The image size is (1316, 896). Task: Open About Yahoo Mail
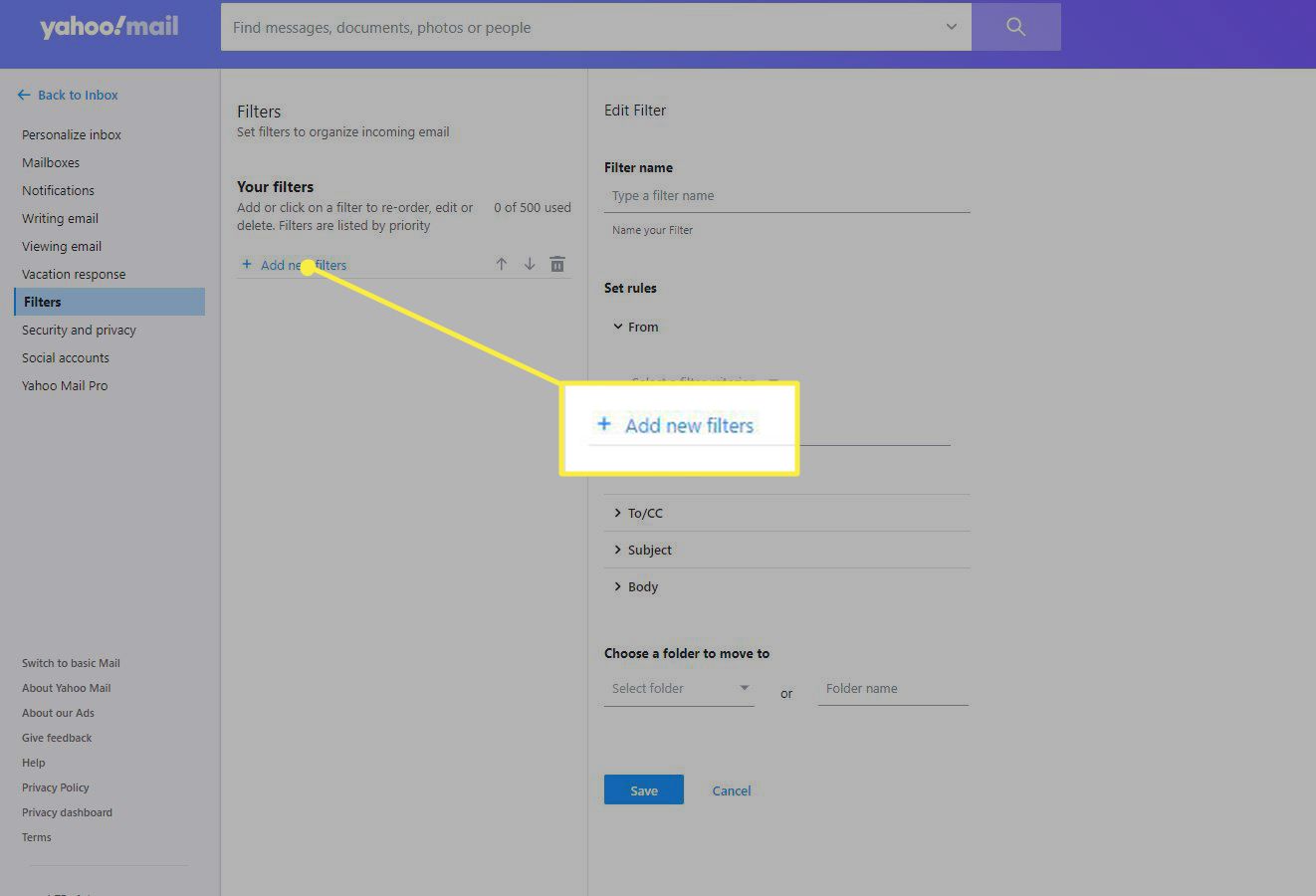coord(66,688)
